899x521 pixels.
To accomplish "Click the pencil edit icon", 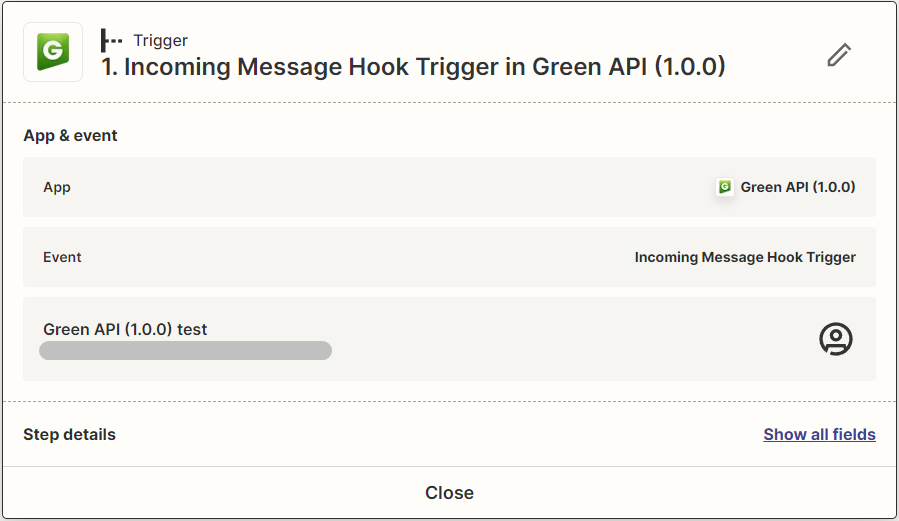I will coord(839,55).
